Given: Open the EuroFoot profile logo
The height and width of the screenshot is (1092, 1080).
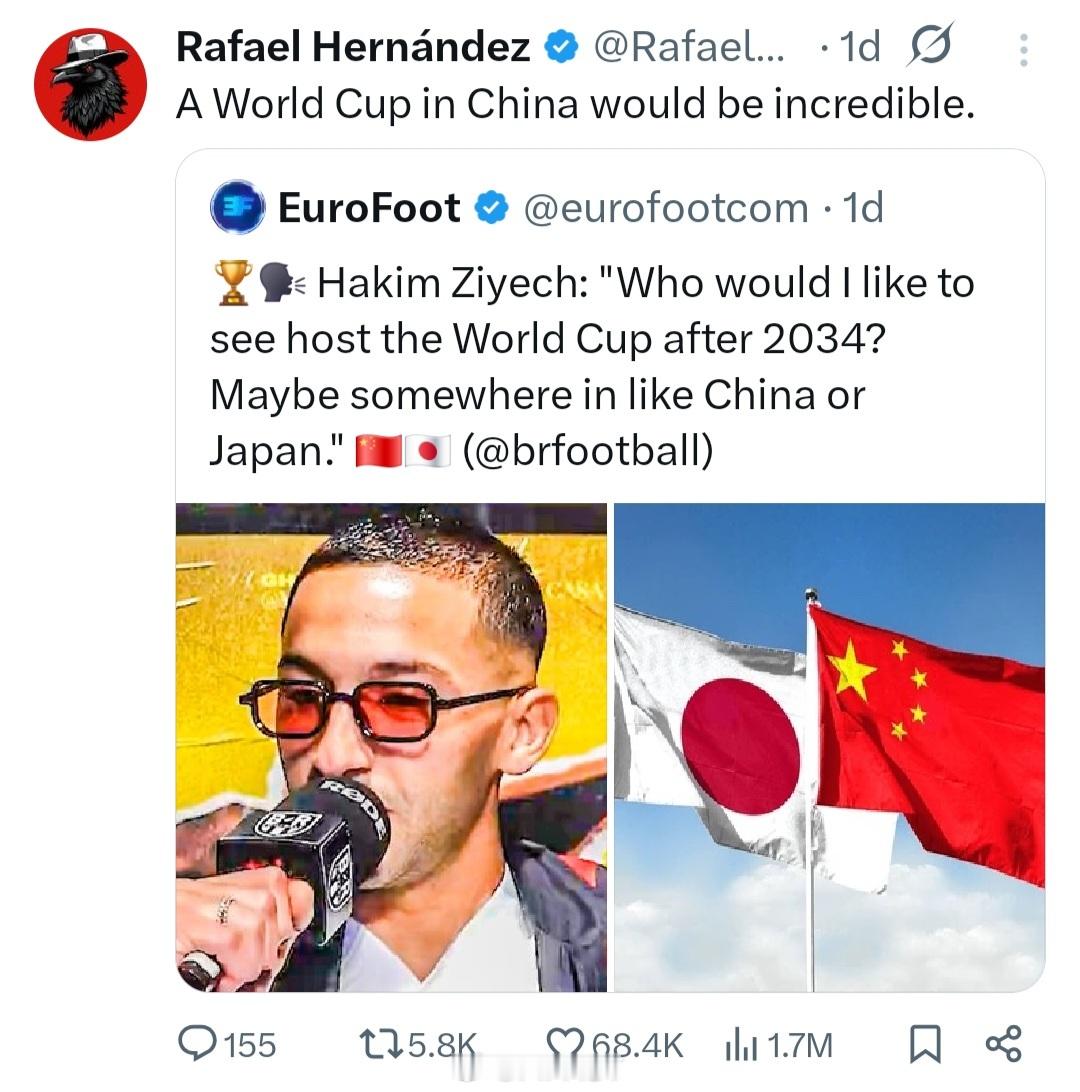Looking at the screenshot, I should coord(237,207).
